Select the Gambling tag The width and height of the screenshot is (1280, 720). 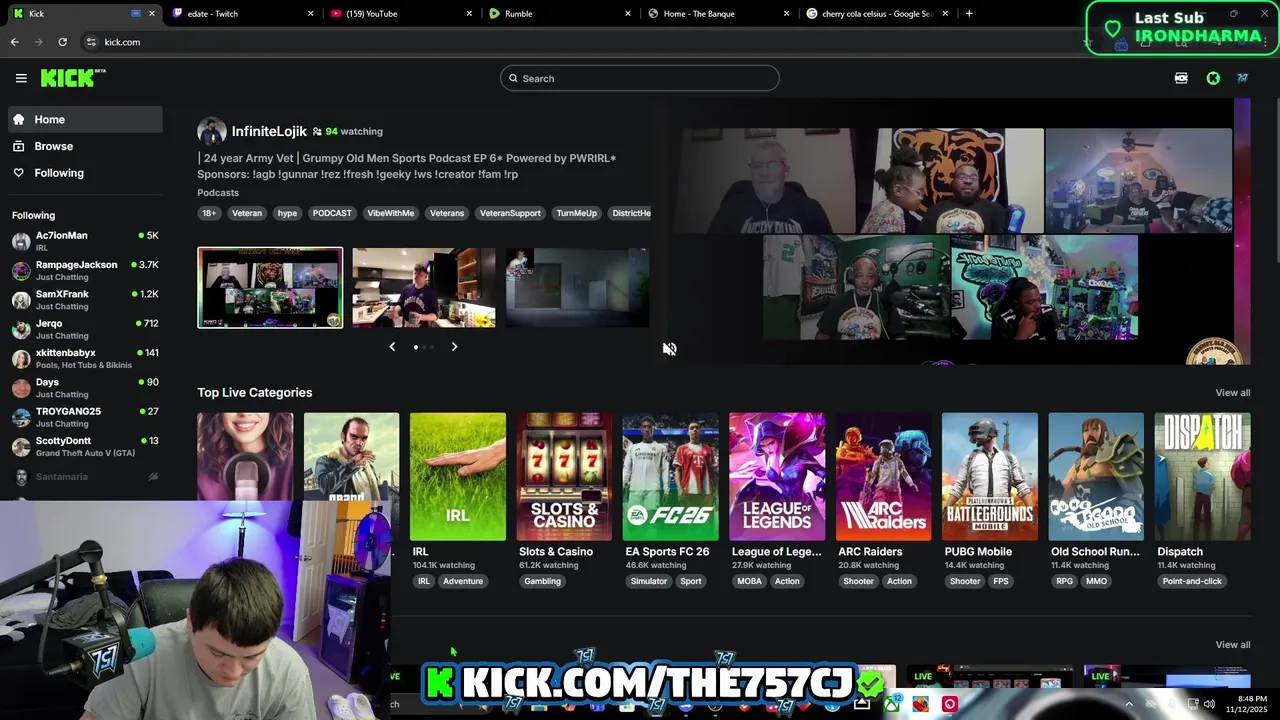(x=543, y=581)
